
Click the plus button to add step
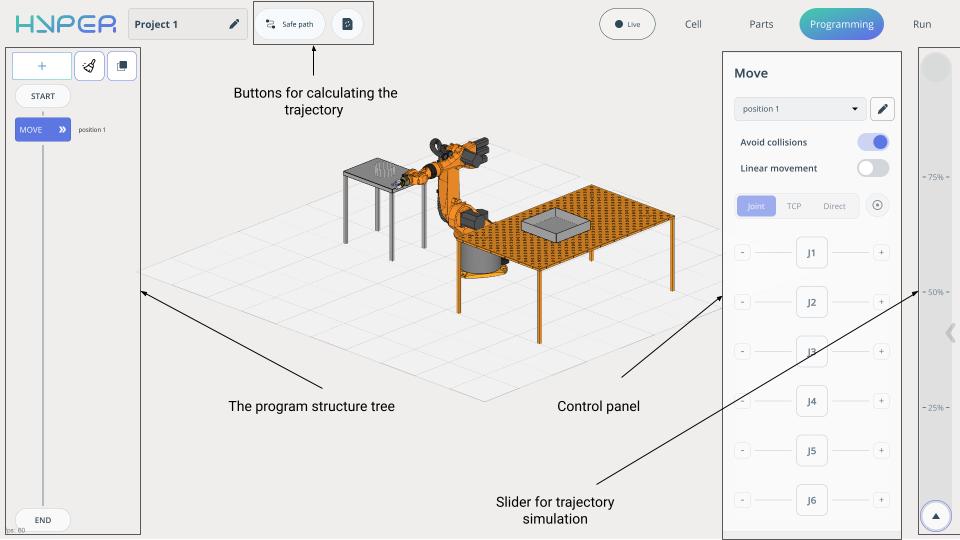tap(42, 66)
